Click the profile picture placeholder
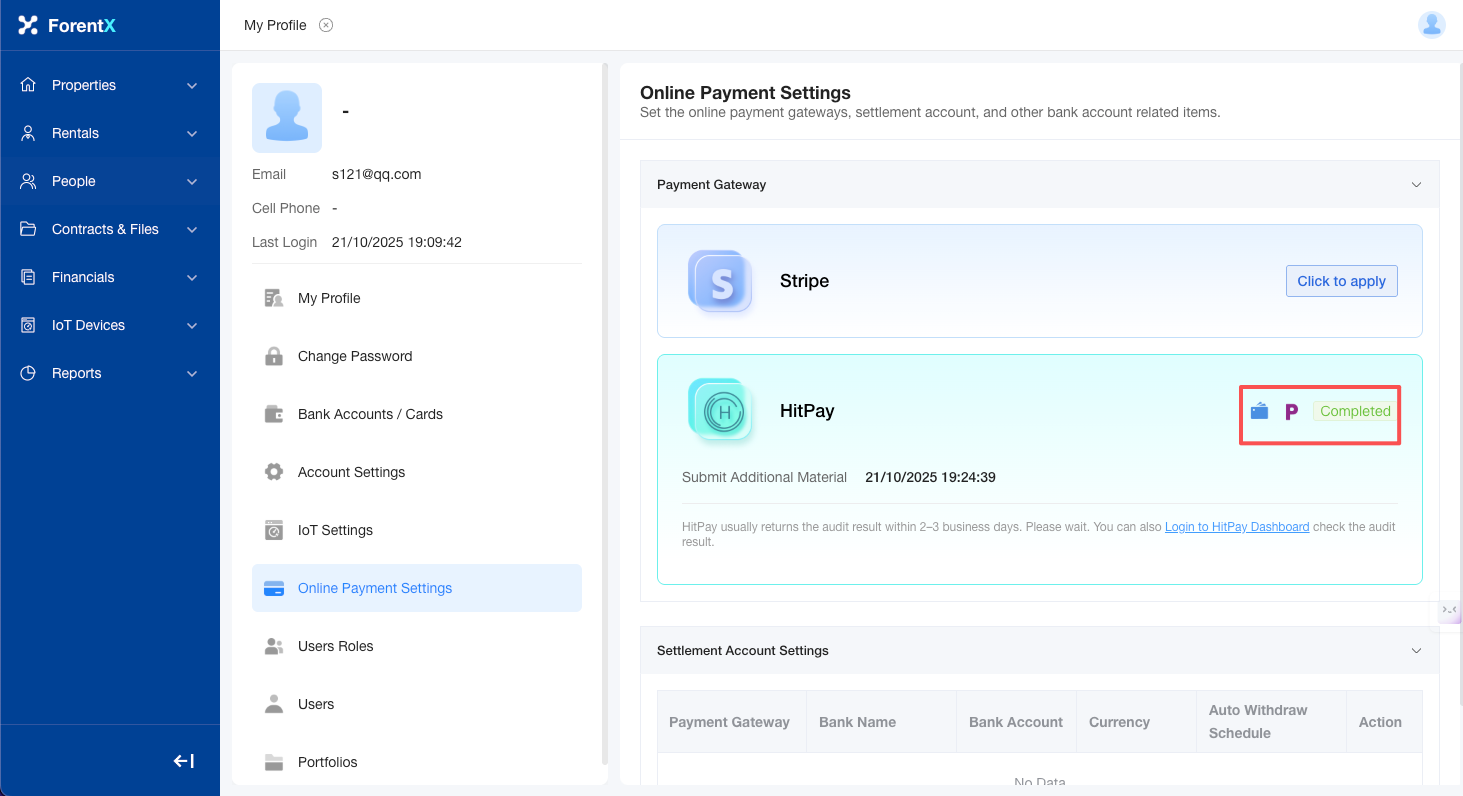Image resolution: width=1463 pixels, height=796 pixels. [x=287, y=118]
